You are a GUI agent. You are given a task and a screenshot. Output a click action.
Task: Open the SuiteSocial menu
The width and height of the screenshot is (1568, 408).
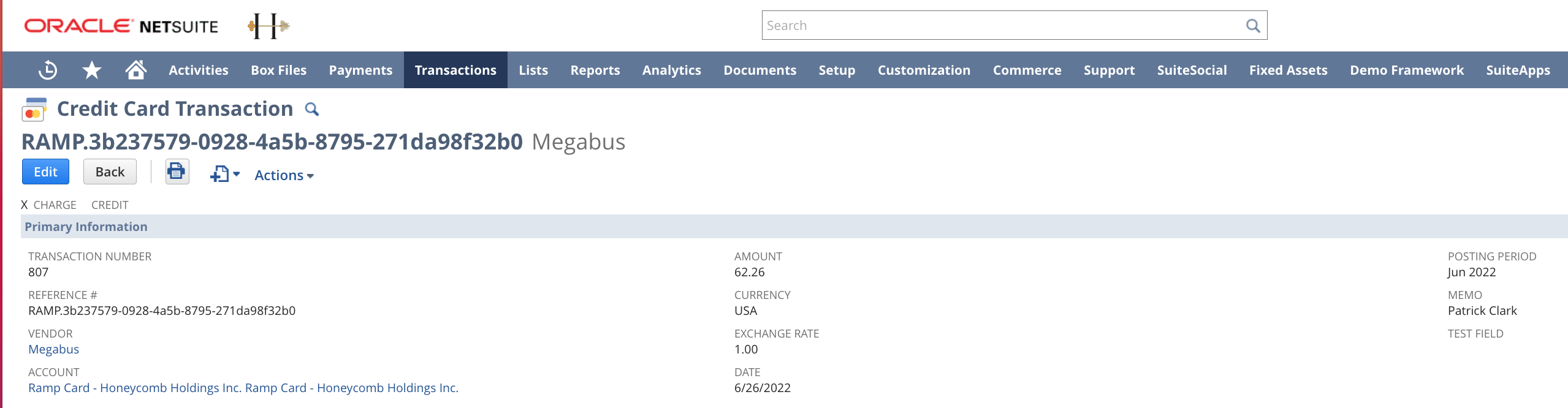[x=1192, y=70]
